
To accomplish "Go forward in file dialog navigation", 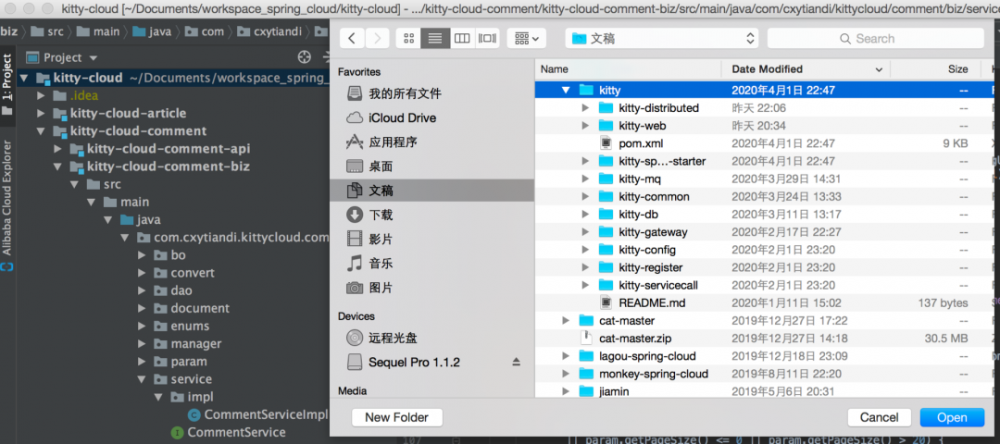I will [x=377, y=38].
